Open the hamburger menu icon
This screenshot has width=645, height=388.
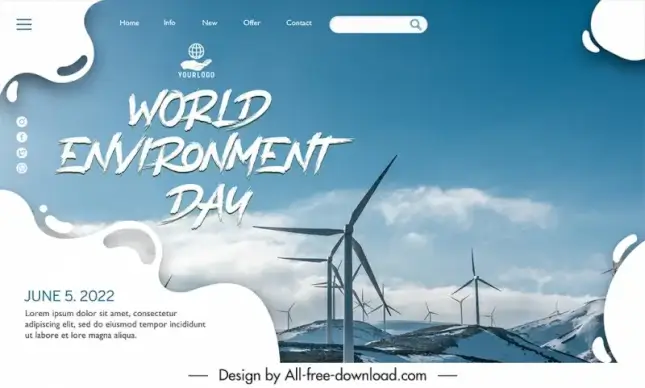pos(24,24)
